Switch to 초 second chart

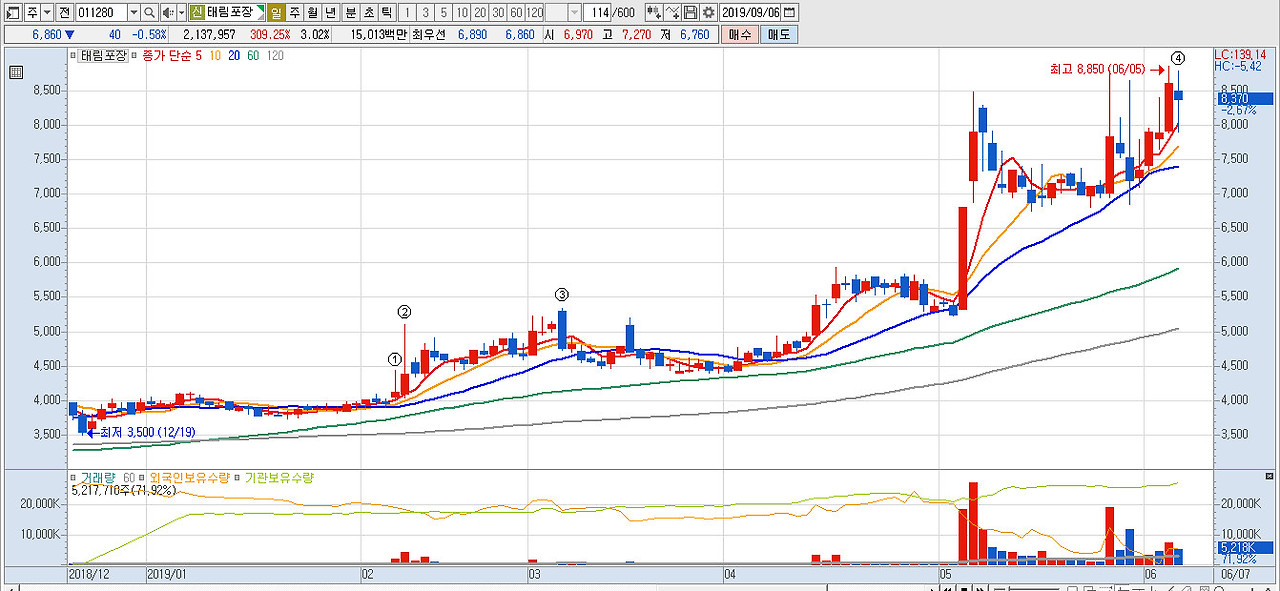pos(369,13)
